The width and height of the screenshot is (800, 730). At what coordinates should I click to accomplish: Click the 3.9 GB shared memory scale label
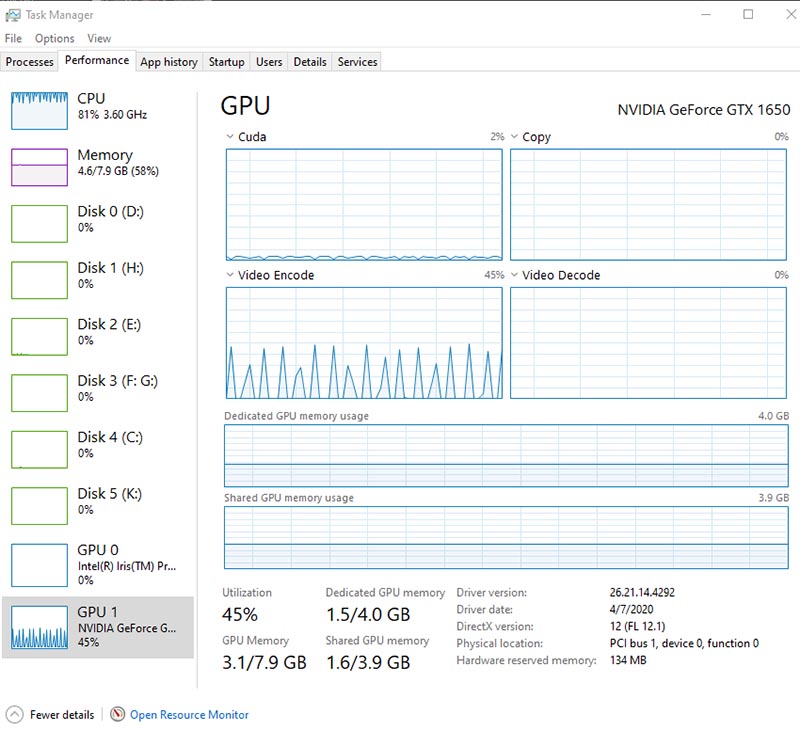point(773,497)
